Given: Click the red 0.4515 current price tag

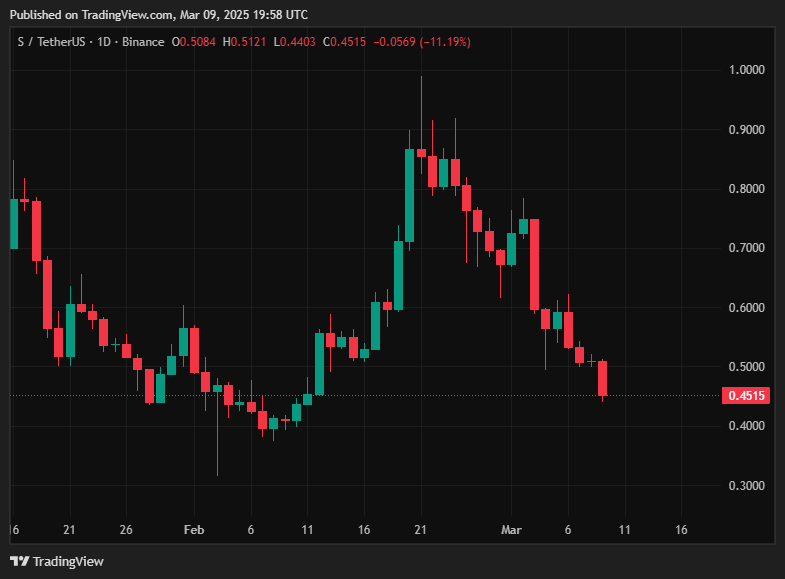Looking at the screenshot, I should [x=747, y=396].
